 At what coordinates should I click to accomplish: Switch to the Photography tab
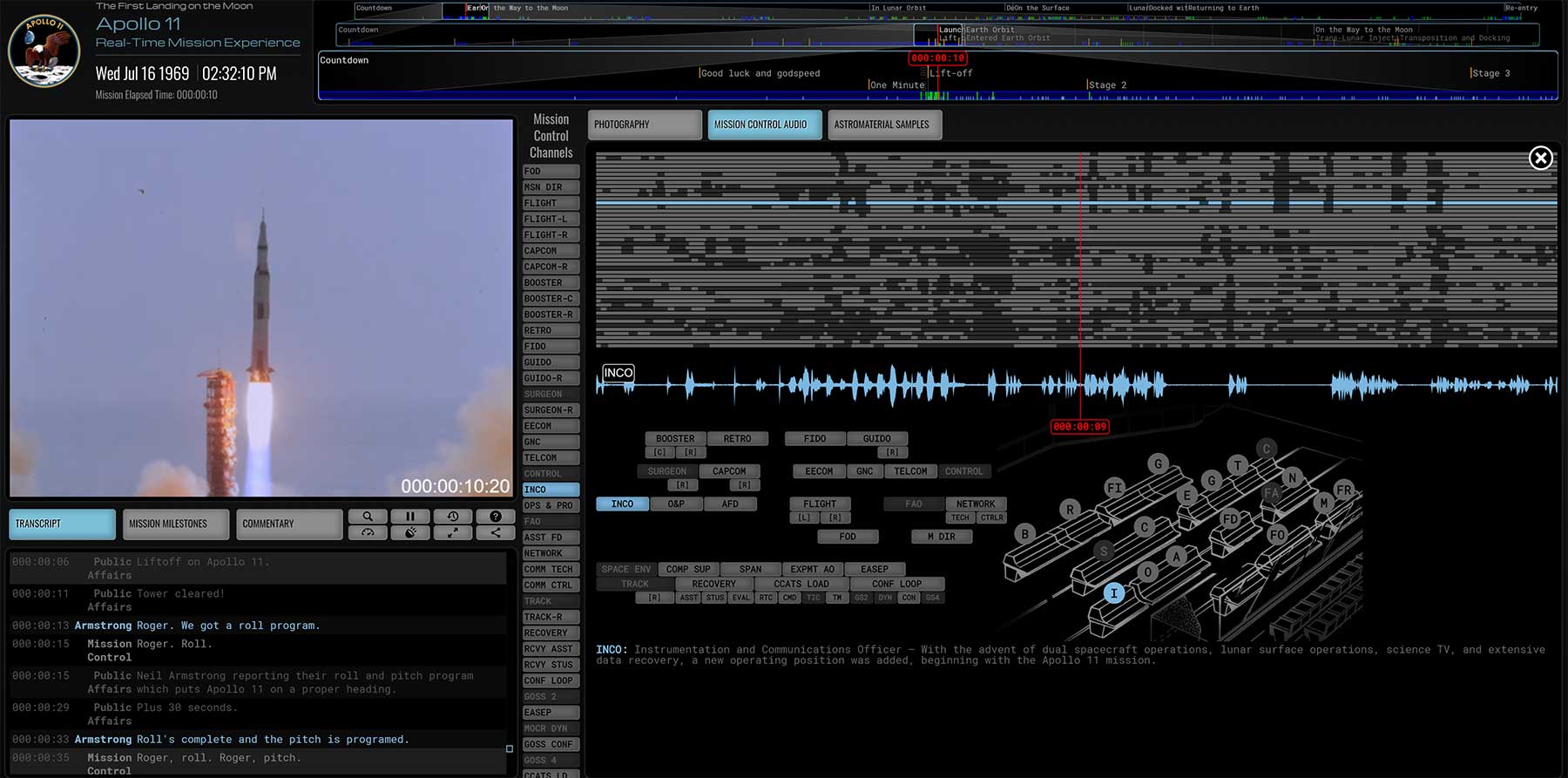644,125
